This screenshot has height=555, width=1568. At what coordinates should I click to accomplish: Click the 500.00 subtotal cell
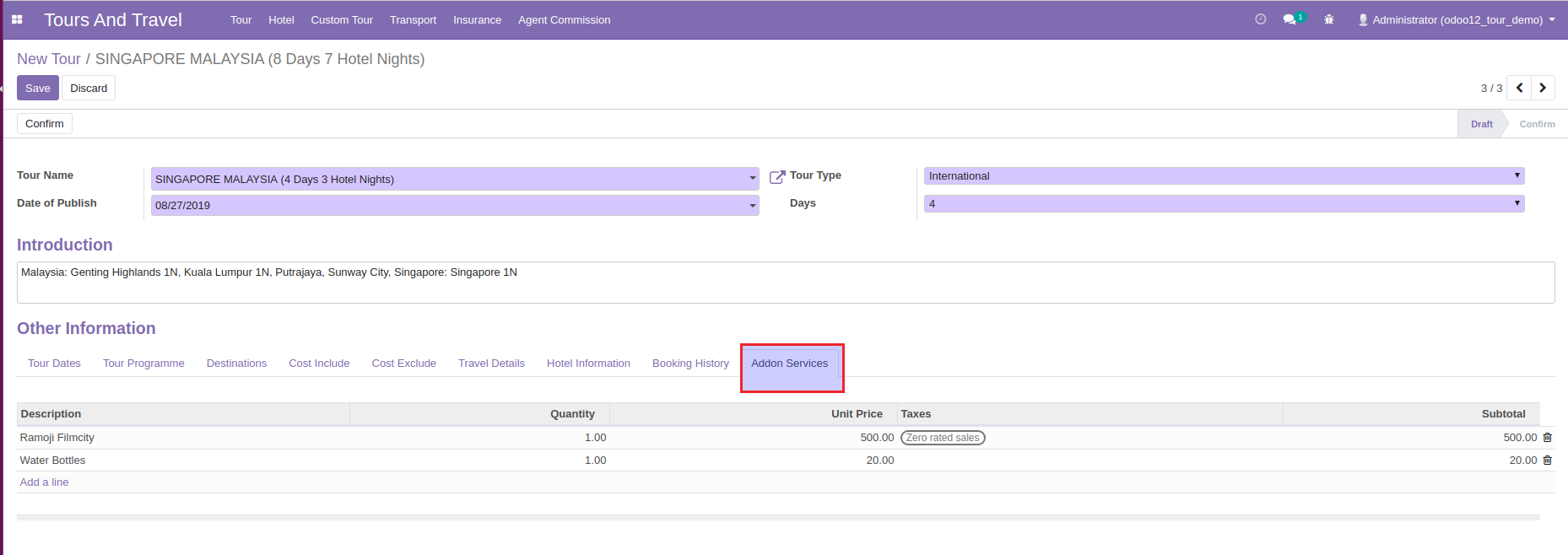coord(1411,438)
